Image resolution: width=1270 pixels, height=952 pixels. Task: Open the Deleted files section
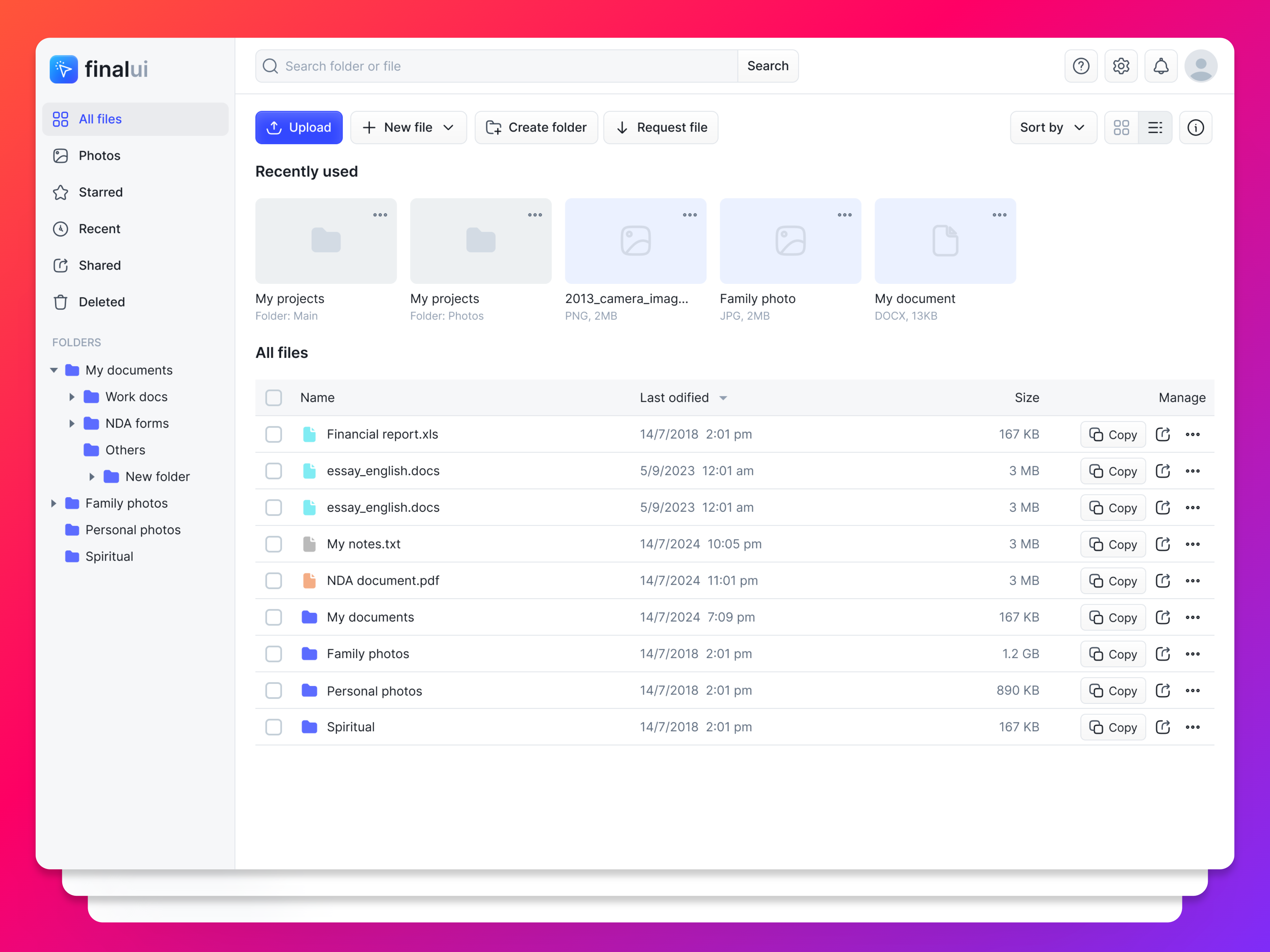102,302
